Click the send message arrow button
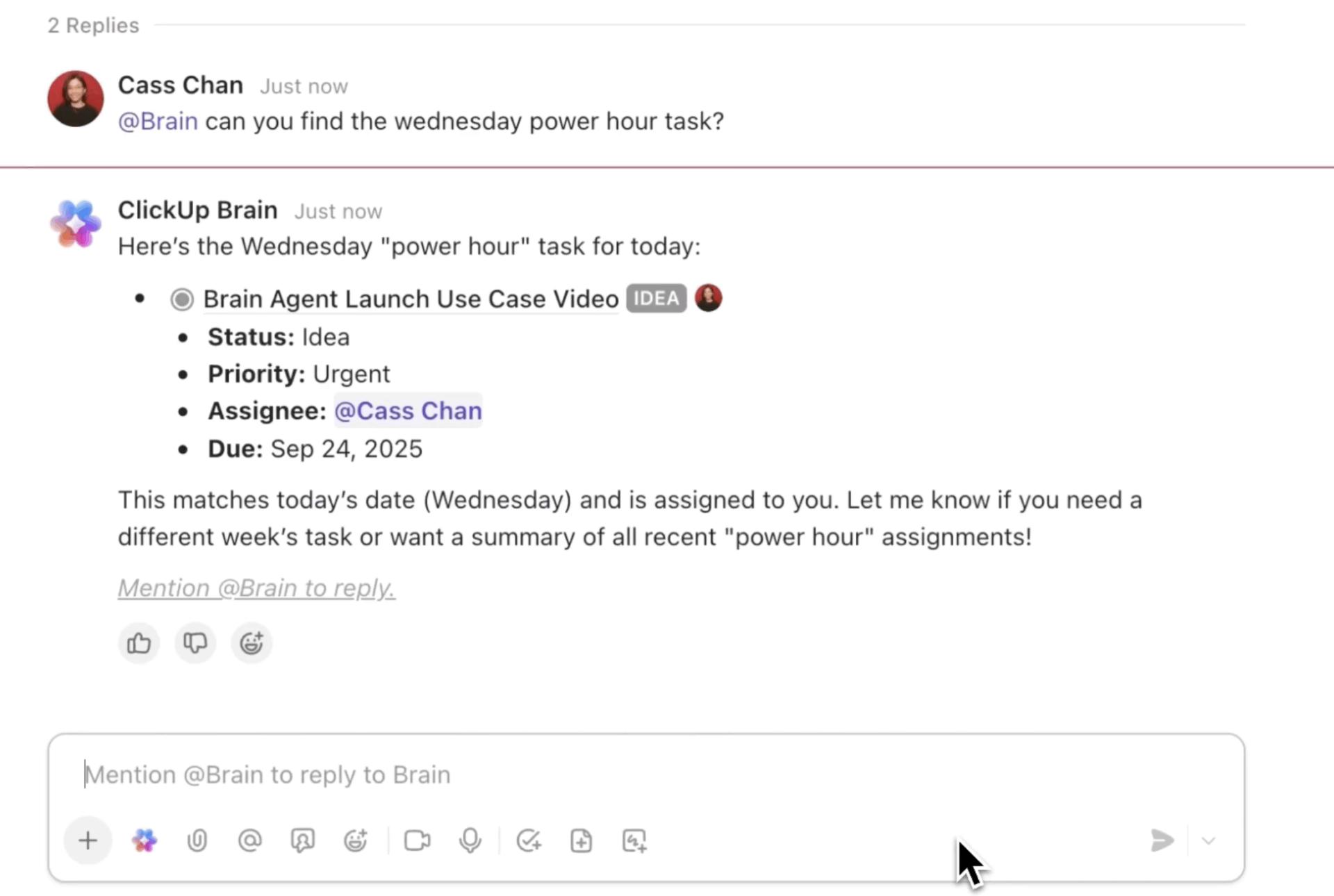Viewport: 1334px width, 896px height. 1162,840
